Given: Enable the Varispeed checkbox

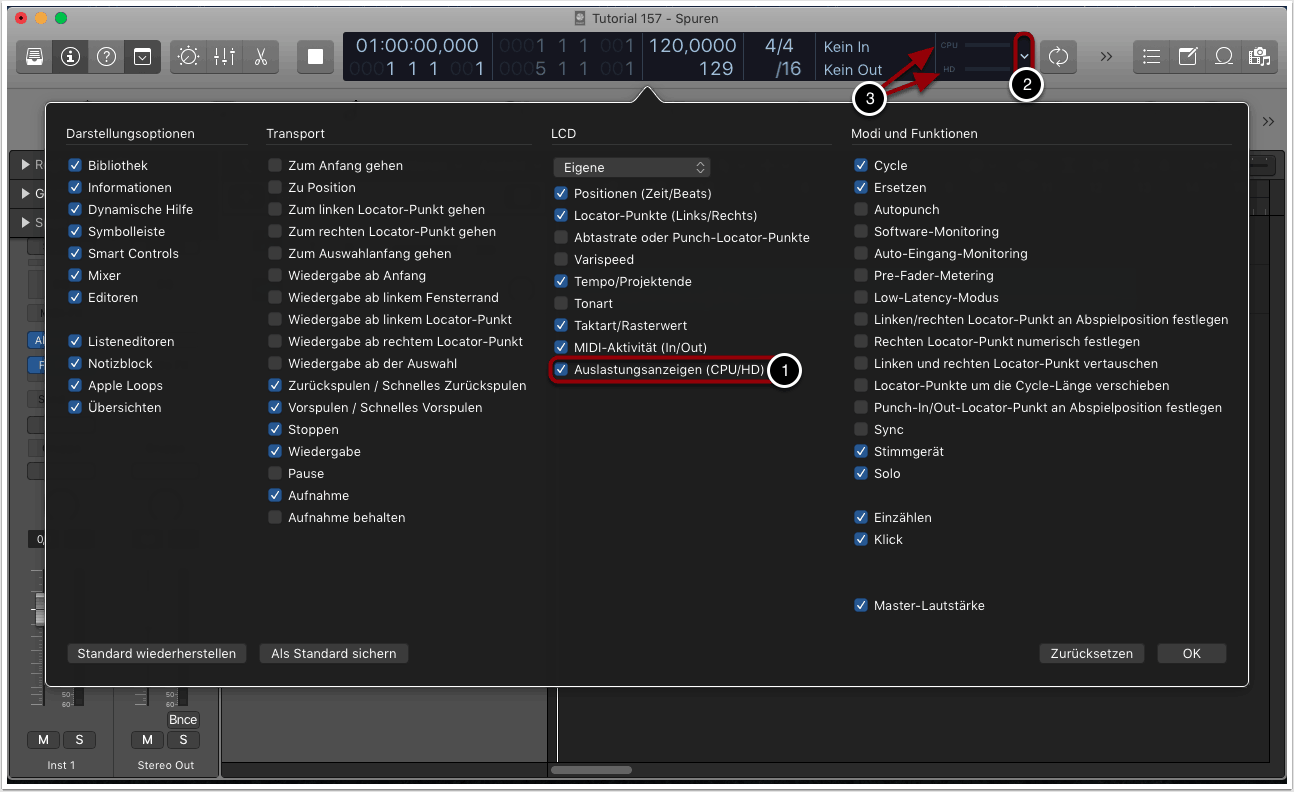Looking at the screenshot, I should (x=561, y=259).
